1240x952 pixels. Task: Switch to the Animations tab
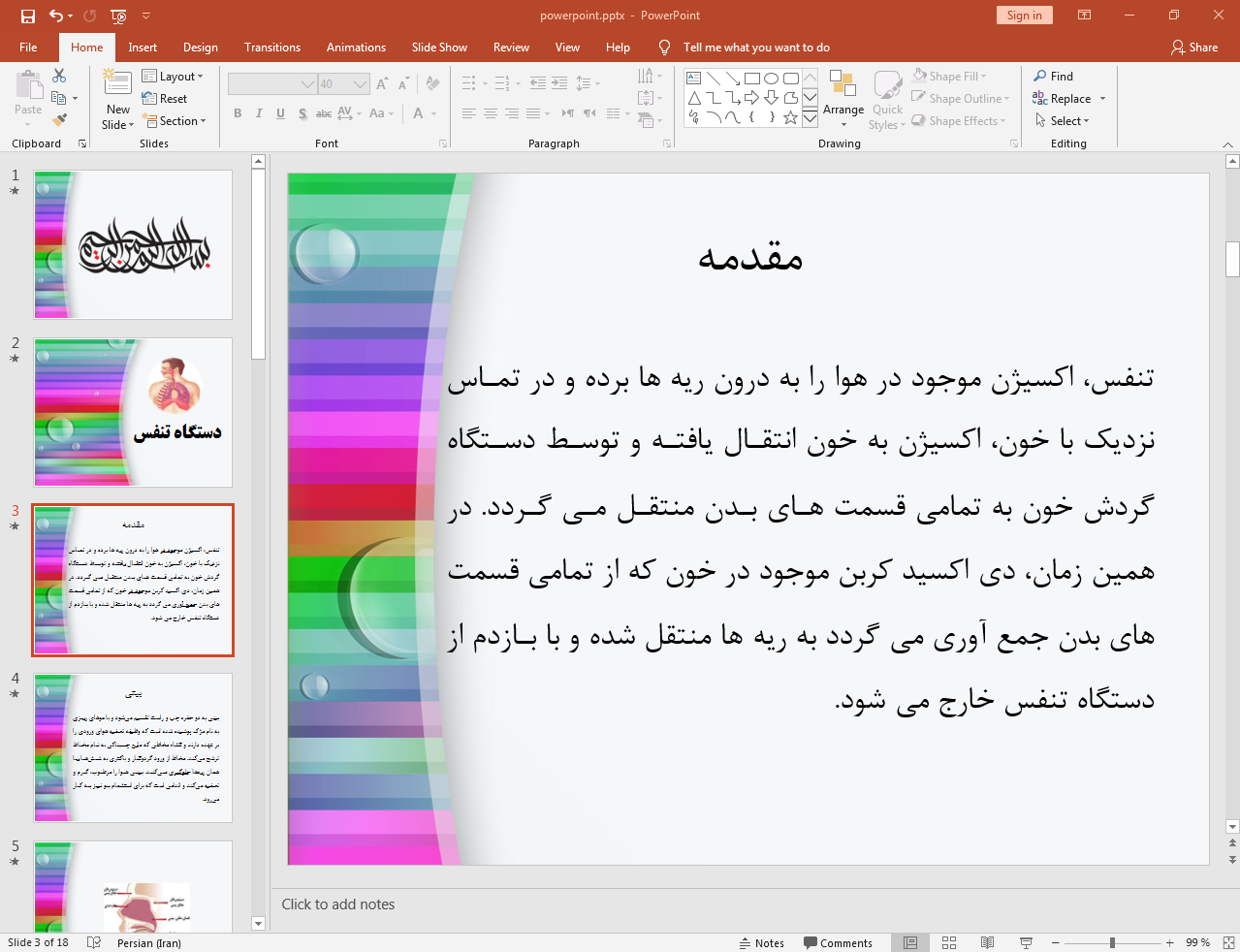point(356,48)
